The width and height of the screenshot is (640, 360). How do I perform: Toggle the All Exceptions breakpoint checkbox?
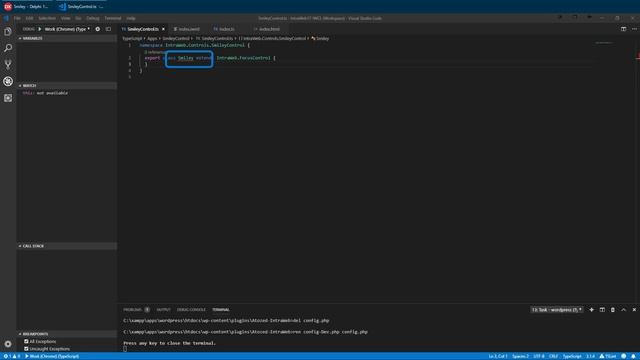pos(26,341)
